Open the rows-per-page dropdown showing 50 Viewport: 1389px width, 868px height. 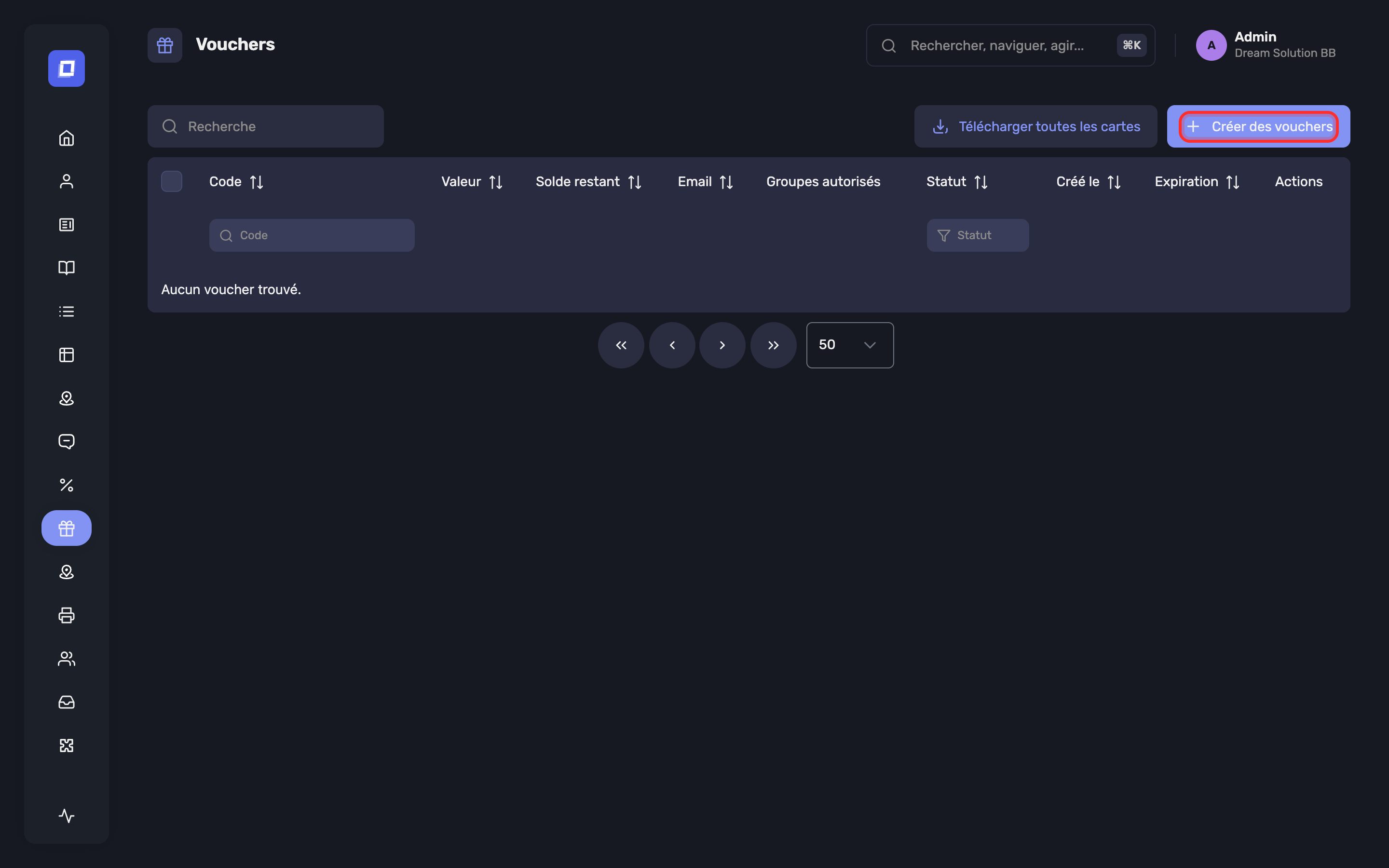pos(849,345)
